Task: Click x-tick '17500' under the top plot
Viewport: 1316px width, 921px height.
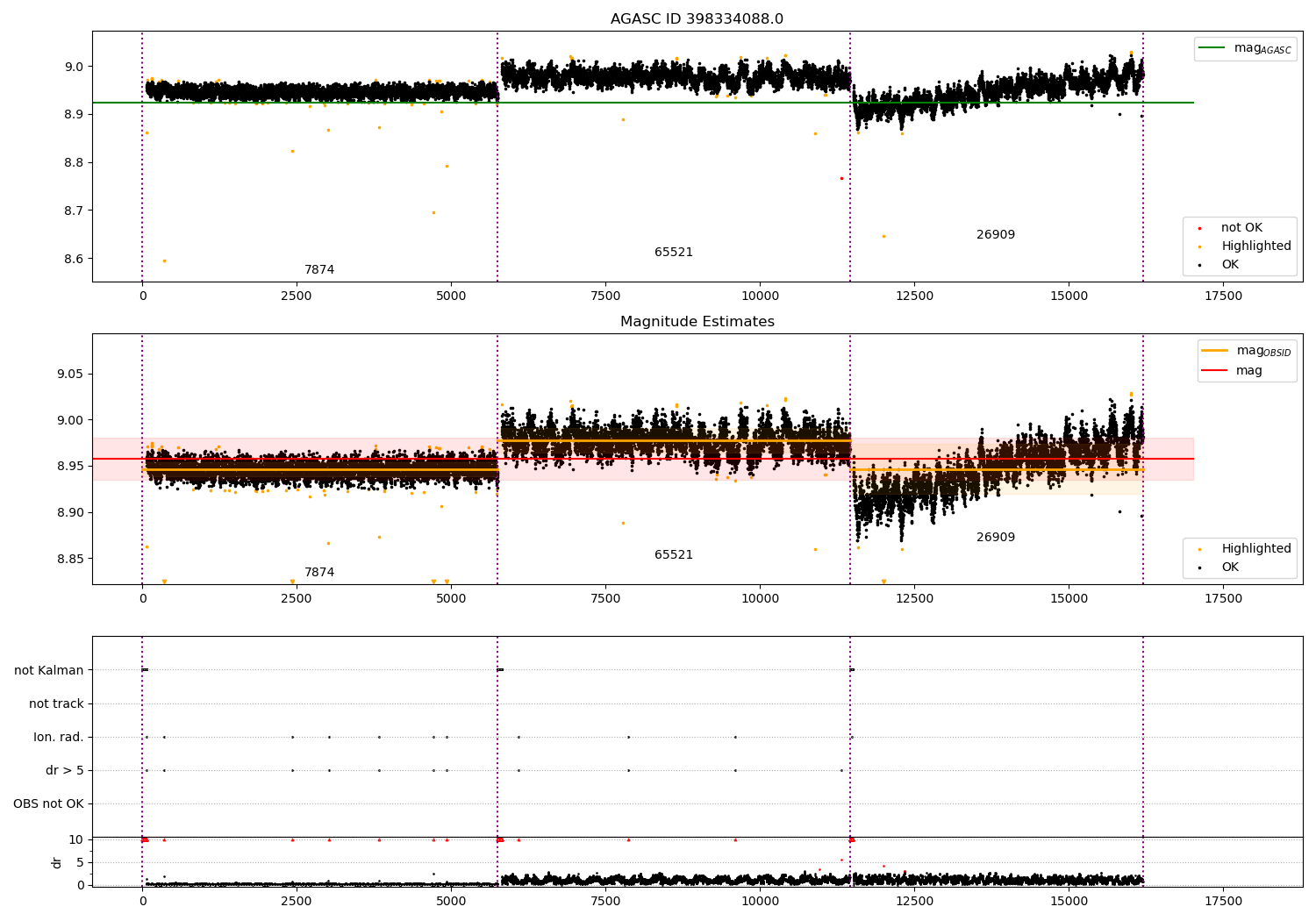Action: 1223,296
